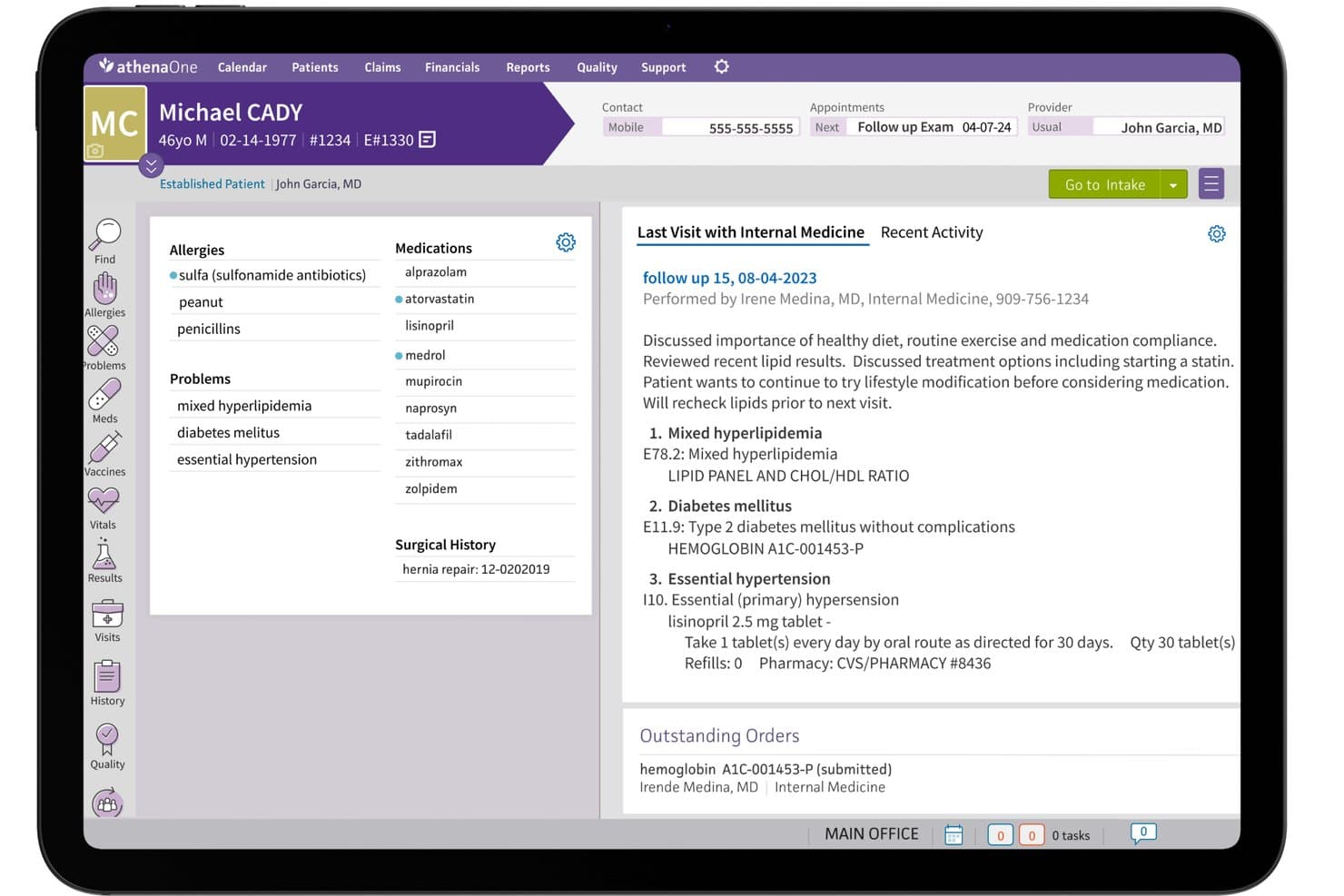Open the Calendar menu

pos(242,67)
